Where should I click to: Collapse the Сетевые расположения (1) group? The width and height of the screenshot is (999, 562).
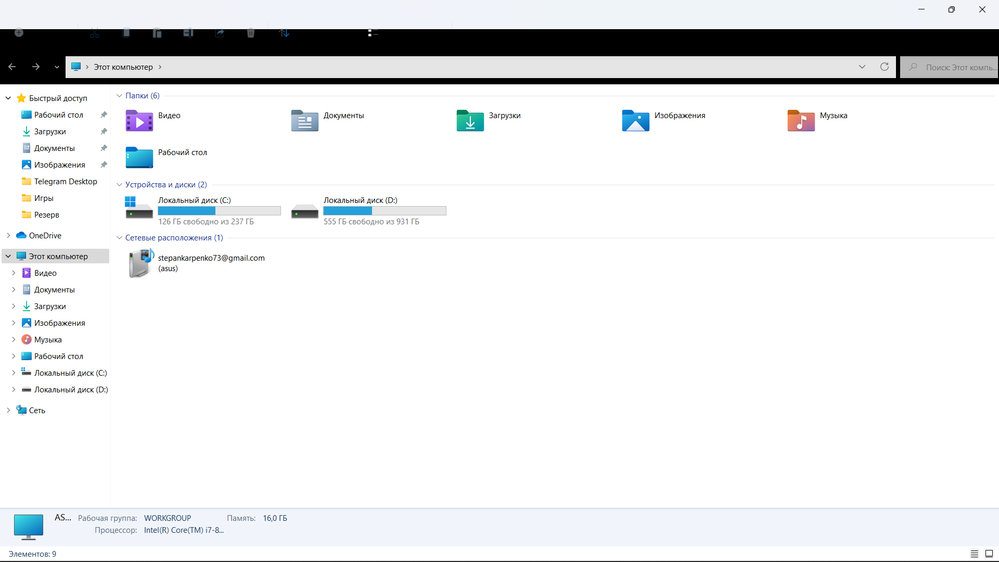click(x=119, y=238)
